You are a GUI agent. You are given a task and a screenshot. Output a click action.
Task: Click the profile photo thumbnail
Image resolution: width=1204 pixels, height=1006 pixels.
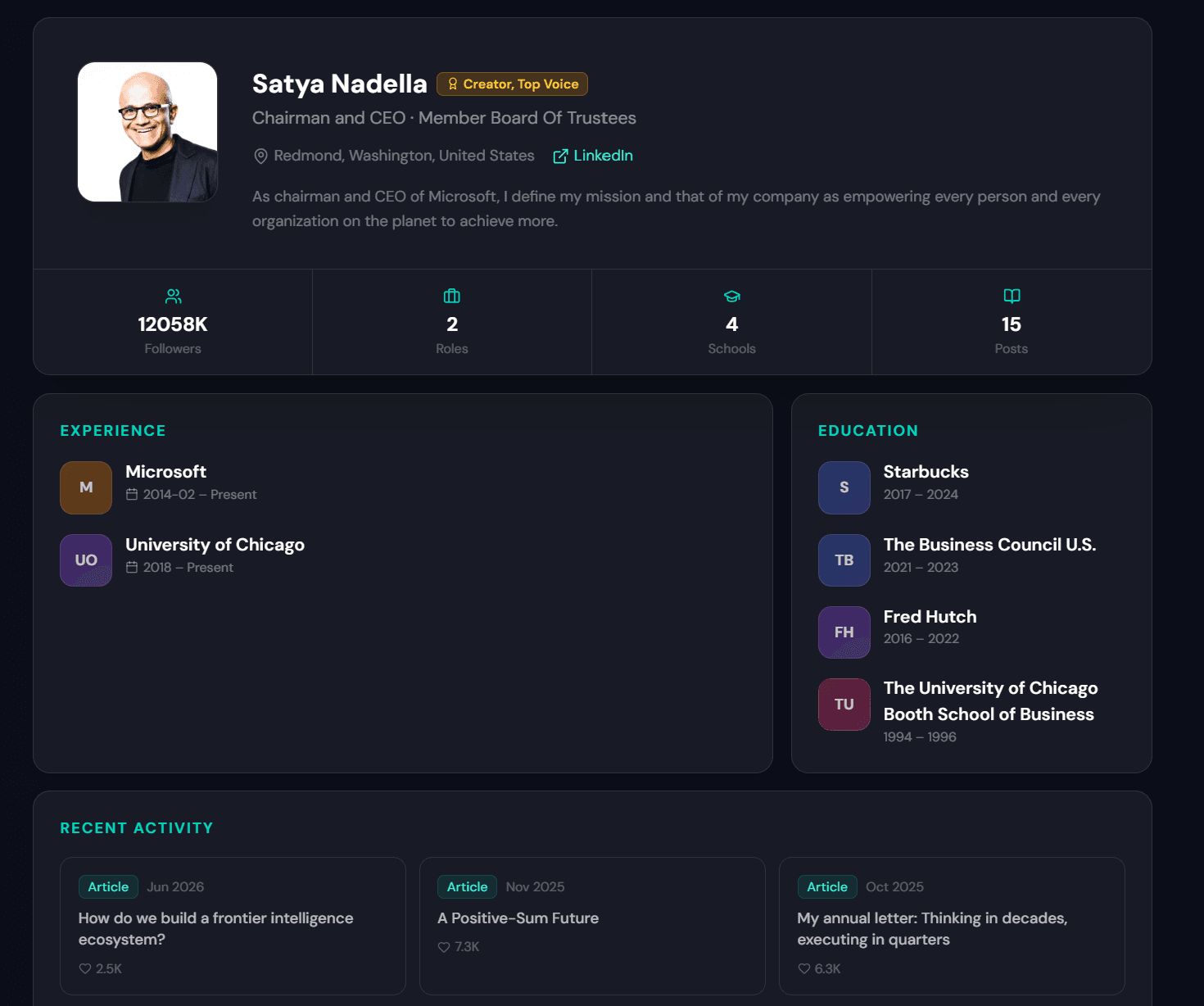tap(147, 132)
